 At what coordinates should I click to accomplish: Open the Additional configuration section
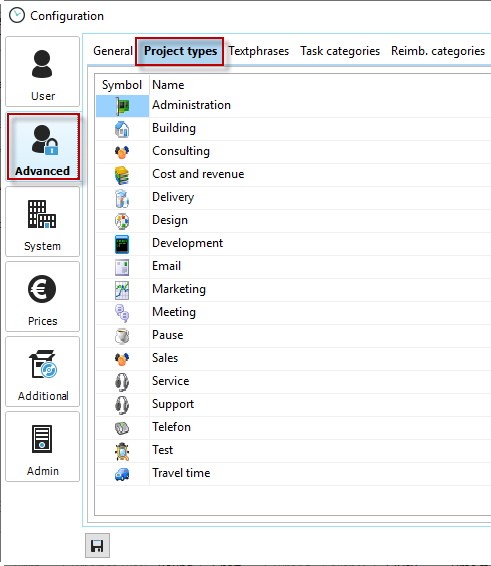coord(43,372)
